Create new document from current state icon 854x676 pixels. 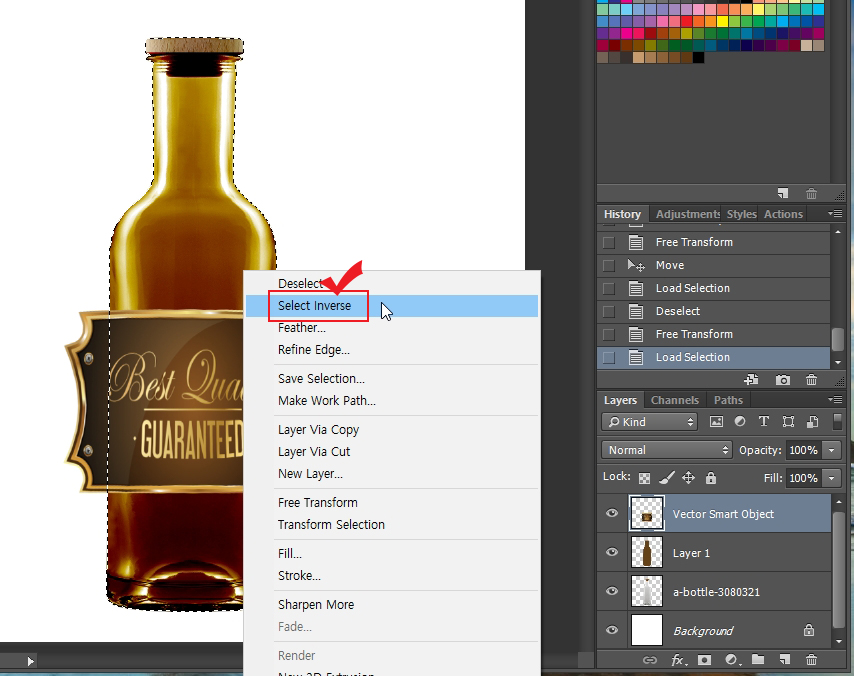coord(752,380)
